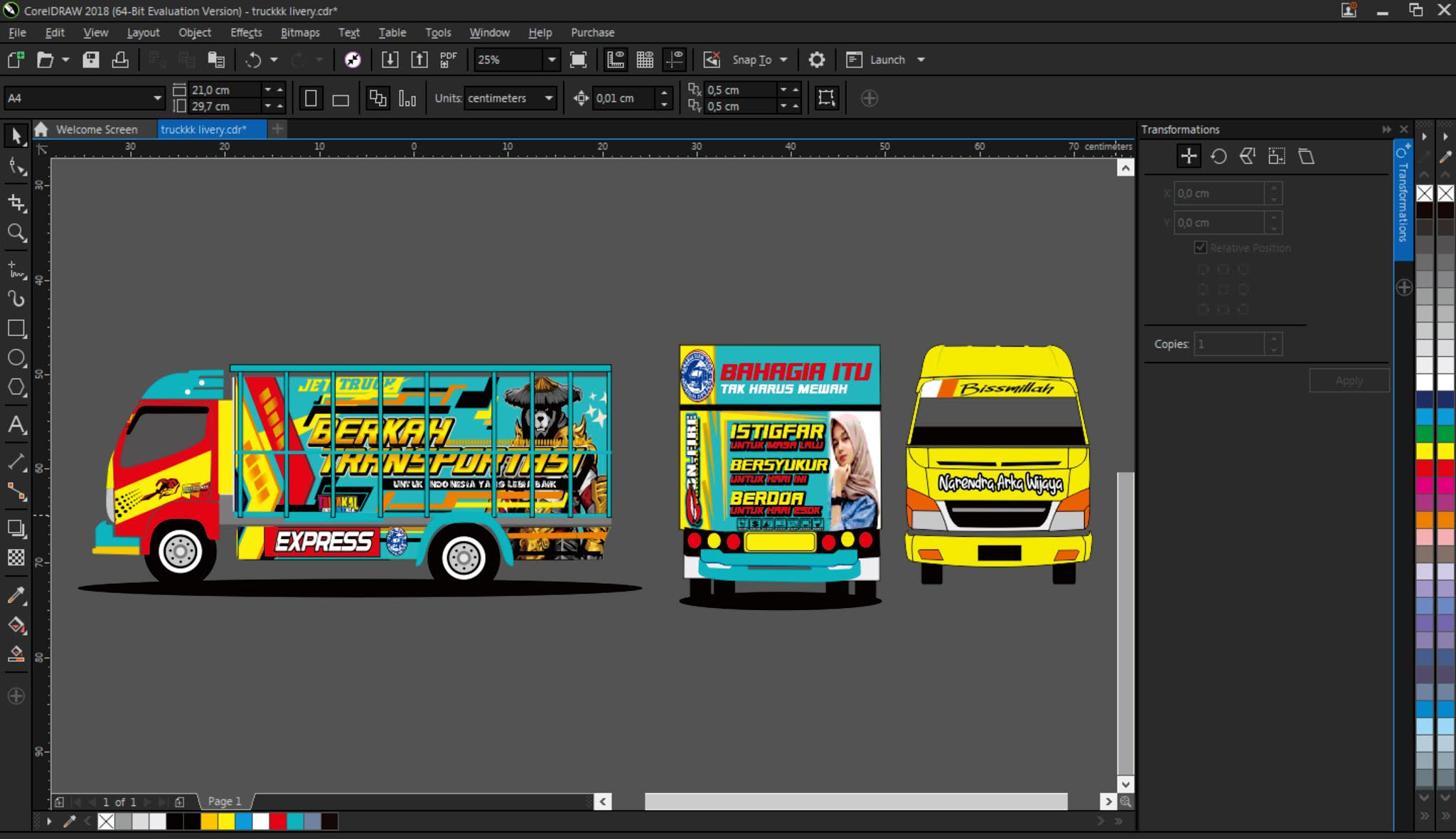Image resolution: width=1456 pixels, height=839 pixels.
Task: Select the Zoom tool
Action: (17, 233)
